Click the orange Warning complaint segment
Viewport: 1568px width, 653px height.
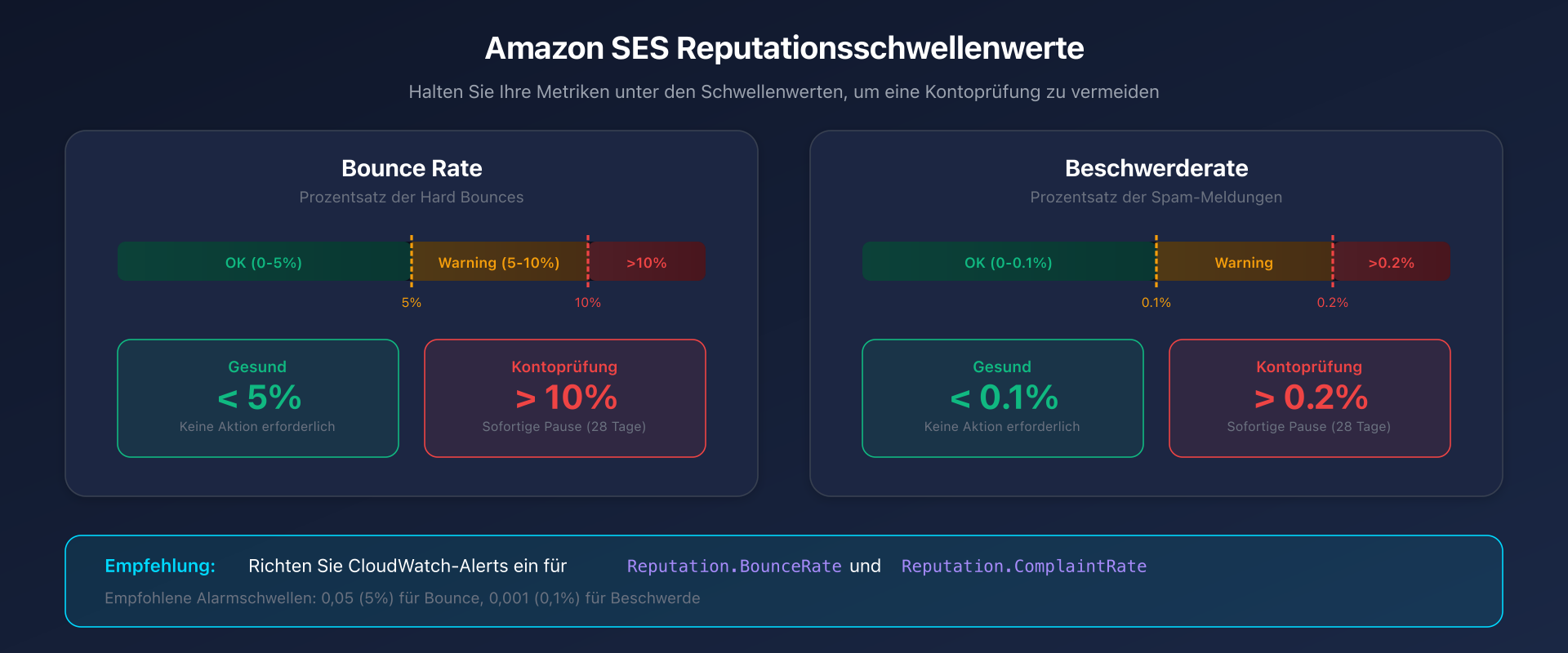[x=1244, y=262]
